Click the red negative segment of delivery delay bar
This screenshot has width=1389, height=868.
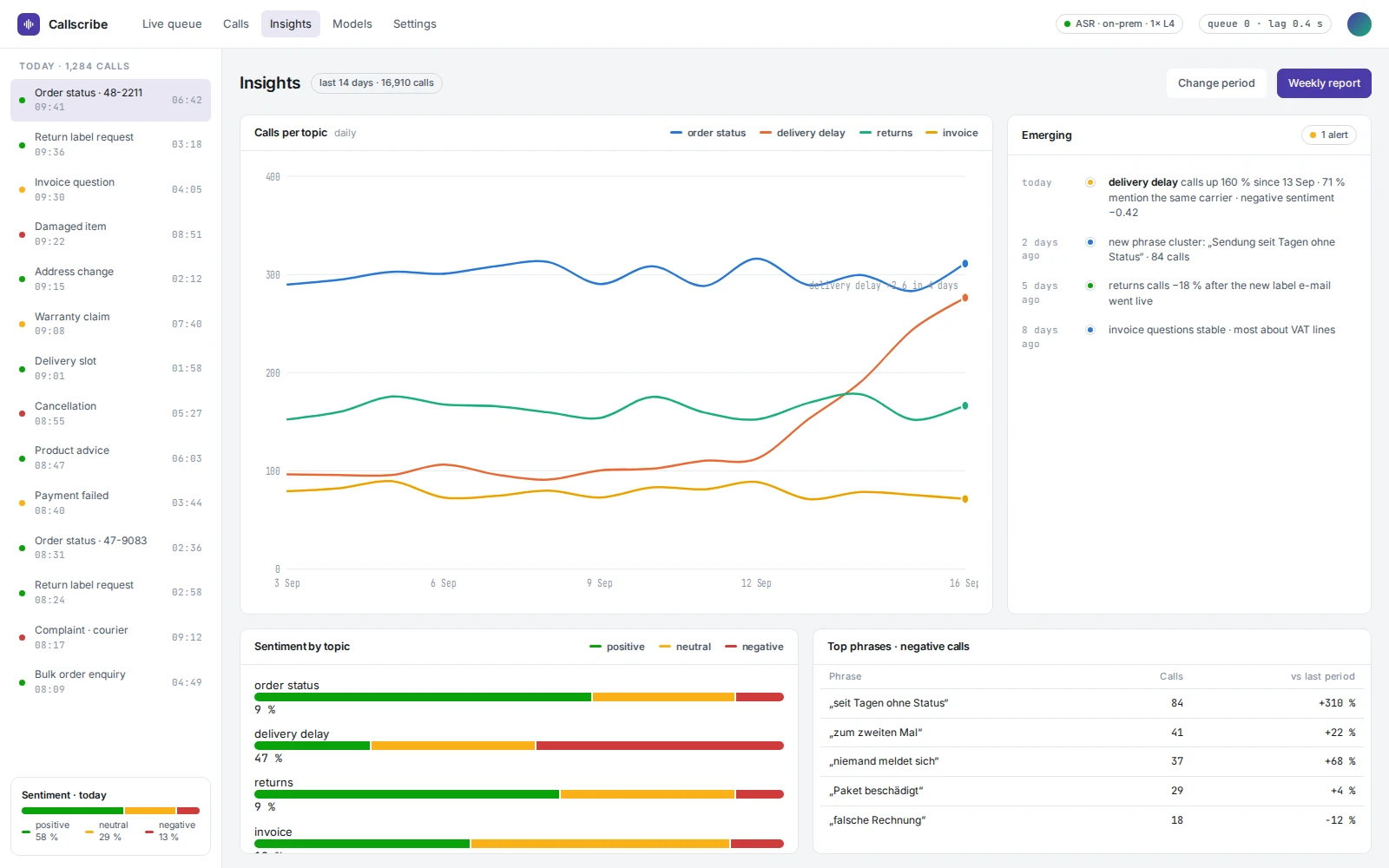click(x=660, y=746)
